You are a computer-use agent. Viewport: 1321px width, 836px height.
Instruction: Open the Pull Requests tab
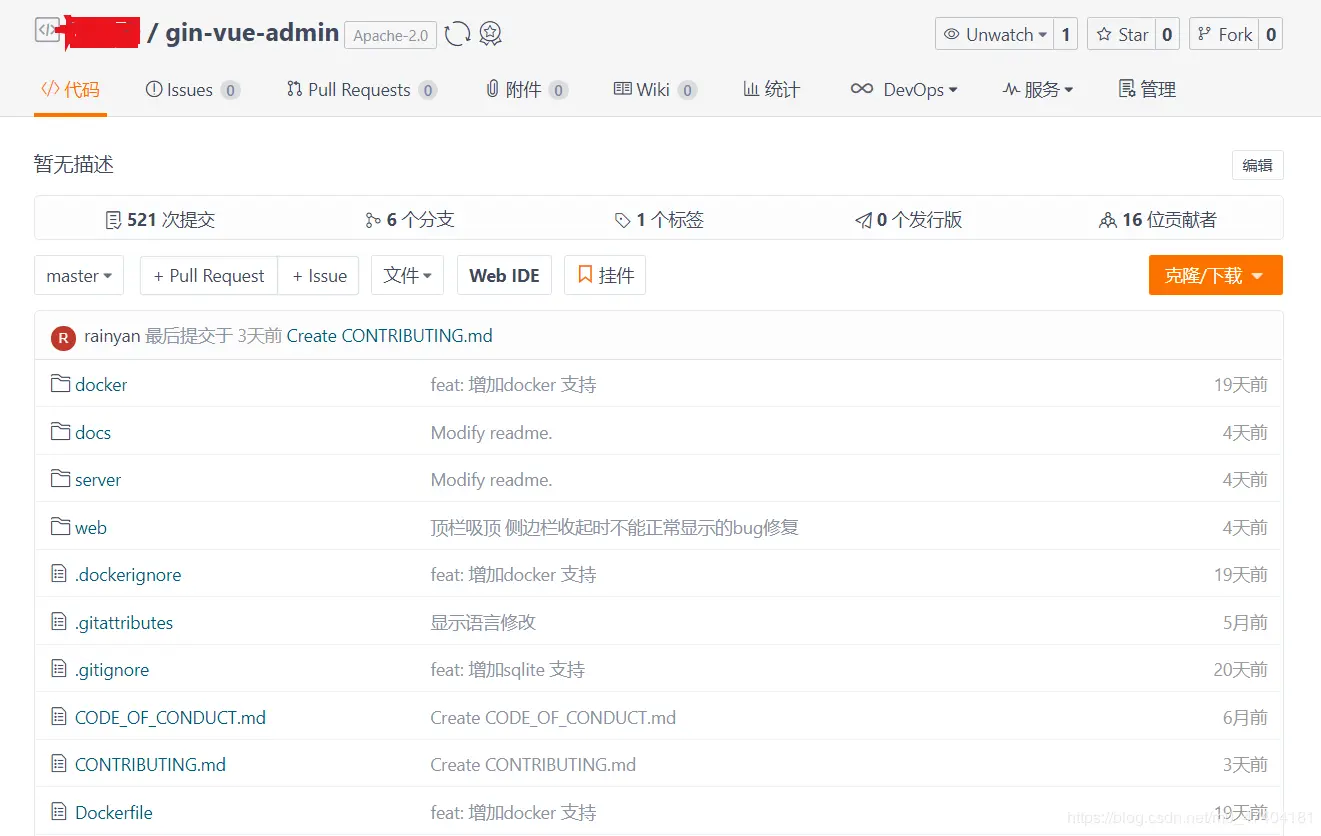pos(362,89)
